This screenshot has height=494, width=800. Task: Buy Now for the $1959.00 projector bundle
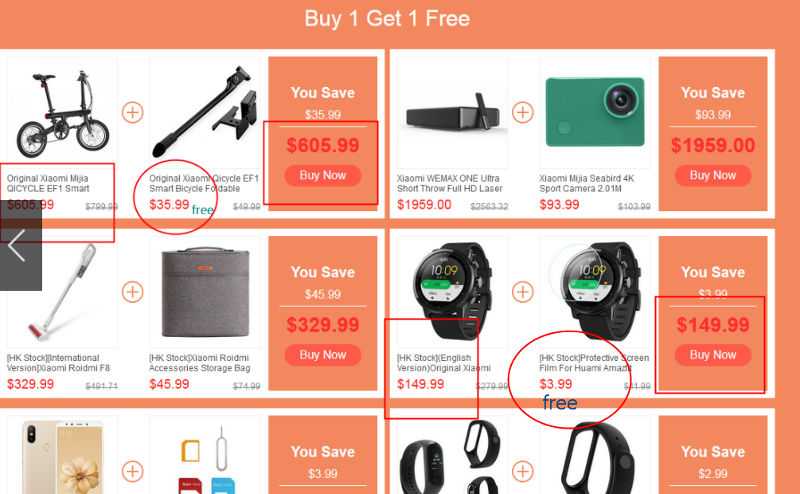tap(713, 176)
